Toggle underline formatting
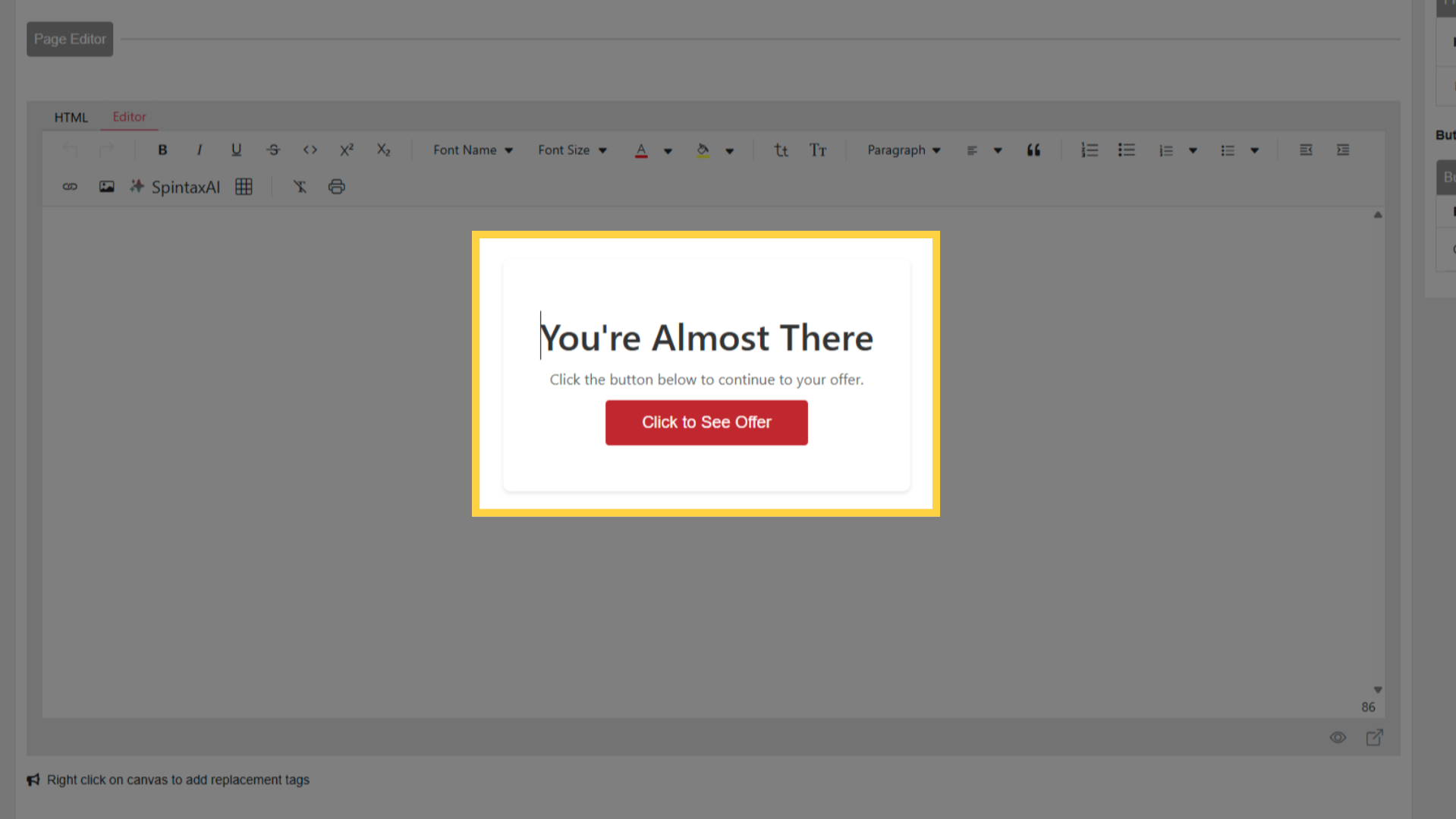 pos(236,150)
